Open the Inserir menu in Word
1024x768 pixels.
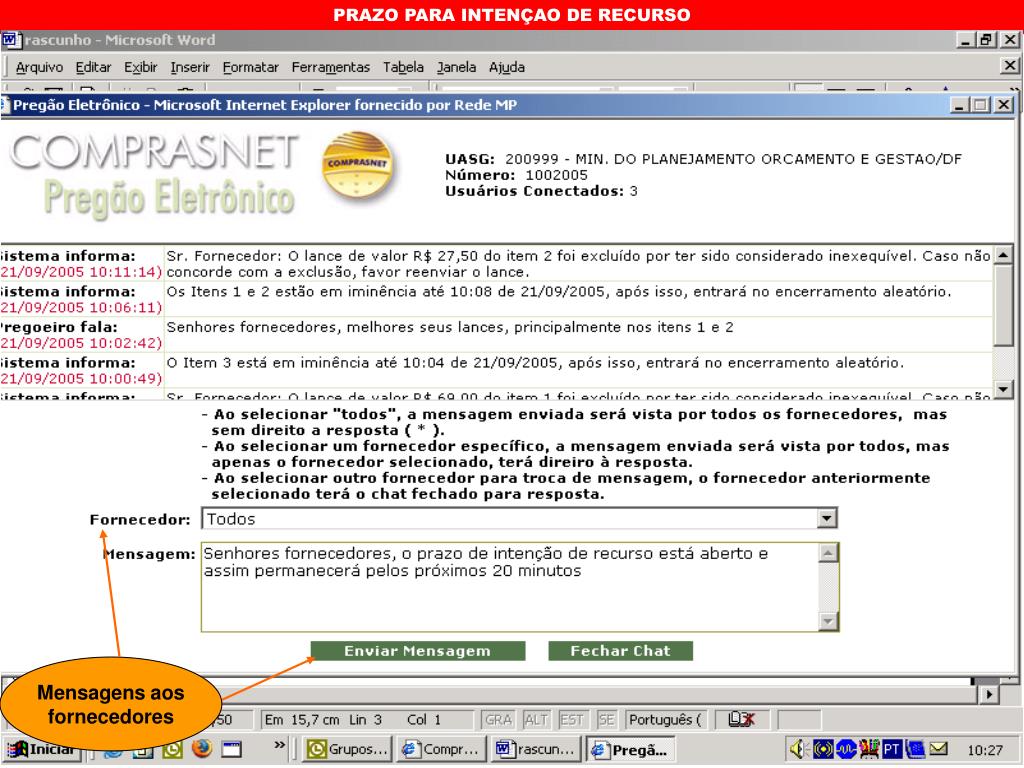point(190,67)
